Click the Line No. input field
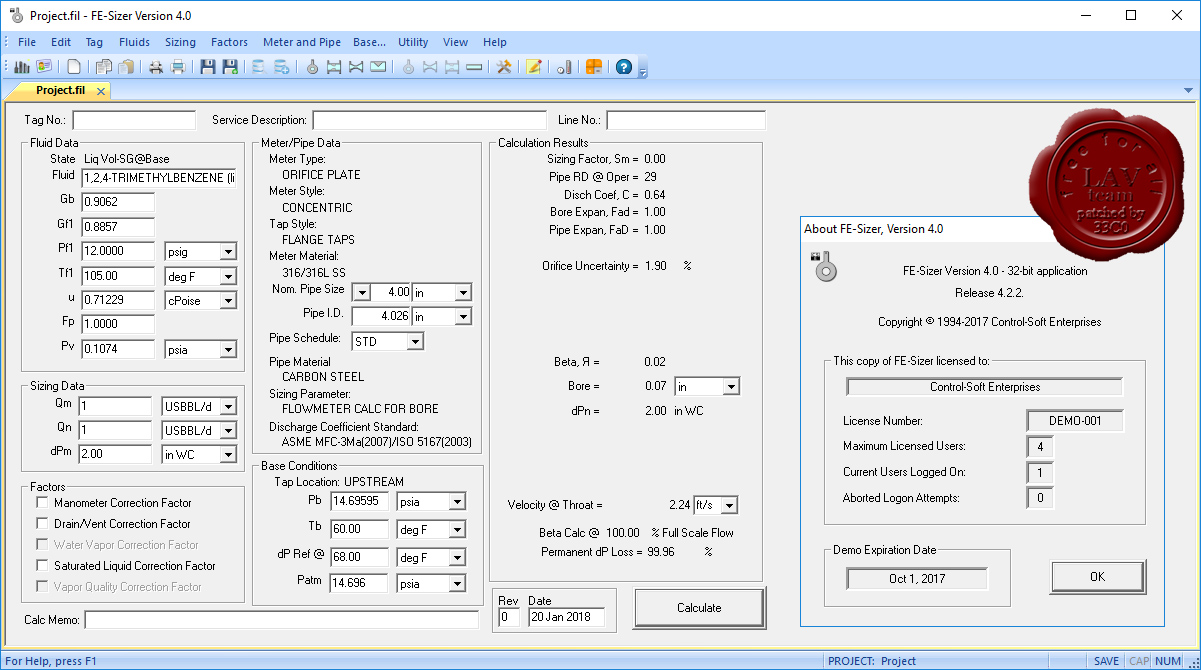This screenshot has width=1201, height=670. 686,120
